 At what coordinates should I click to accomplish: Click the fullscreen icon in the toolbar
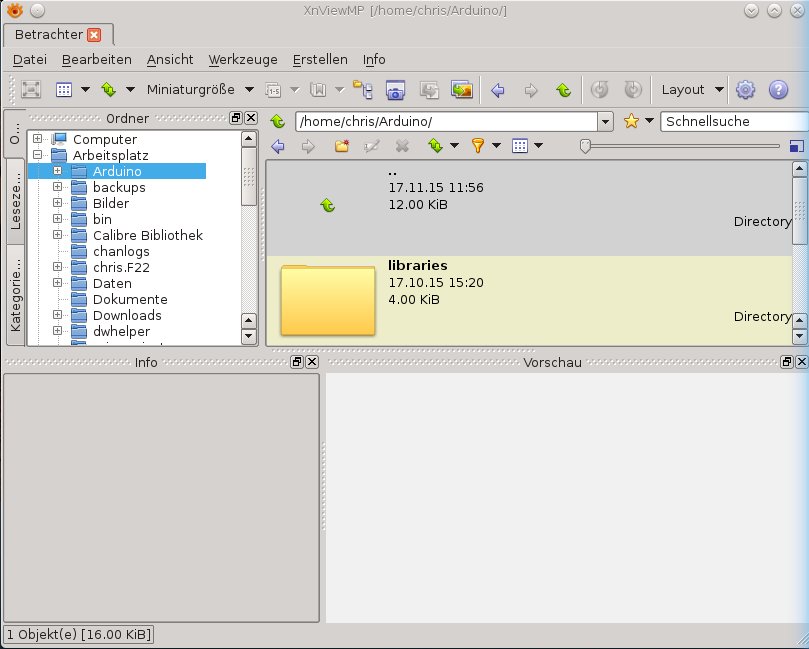click(x=31, y=90)
